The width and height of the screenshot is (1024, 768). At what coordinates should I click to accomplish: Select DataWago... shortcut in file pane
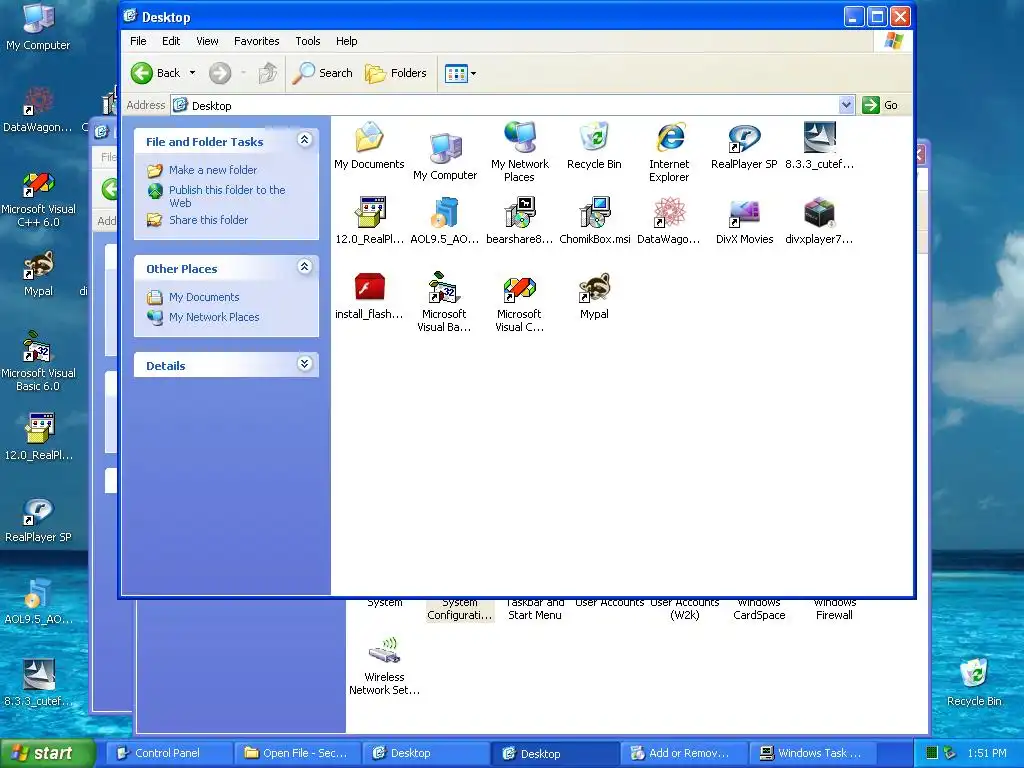click(669, 221)
